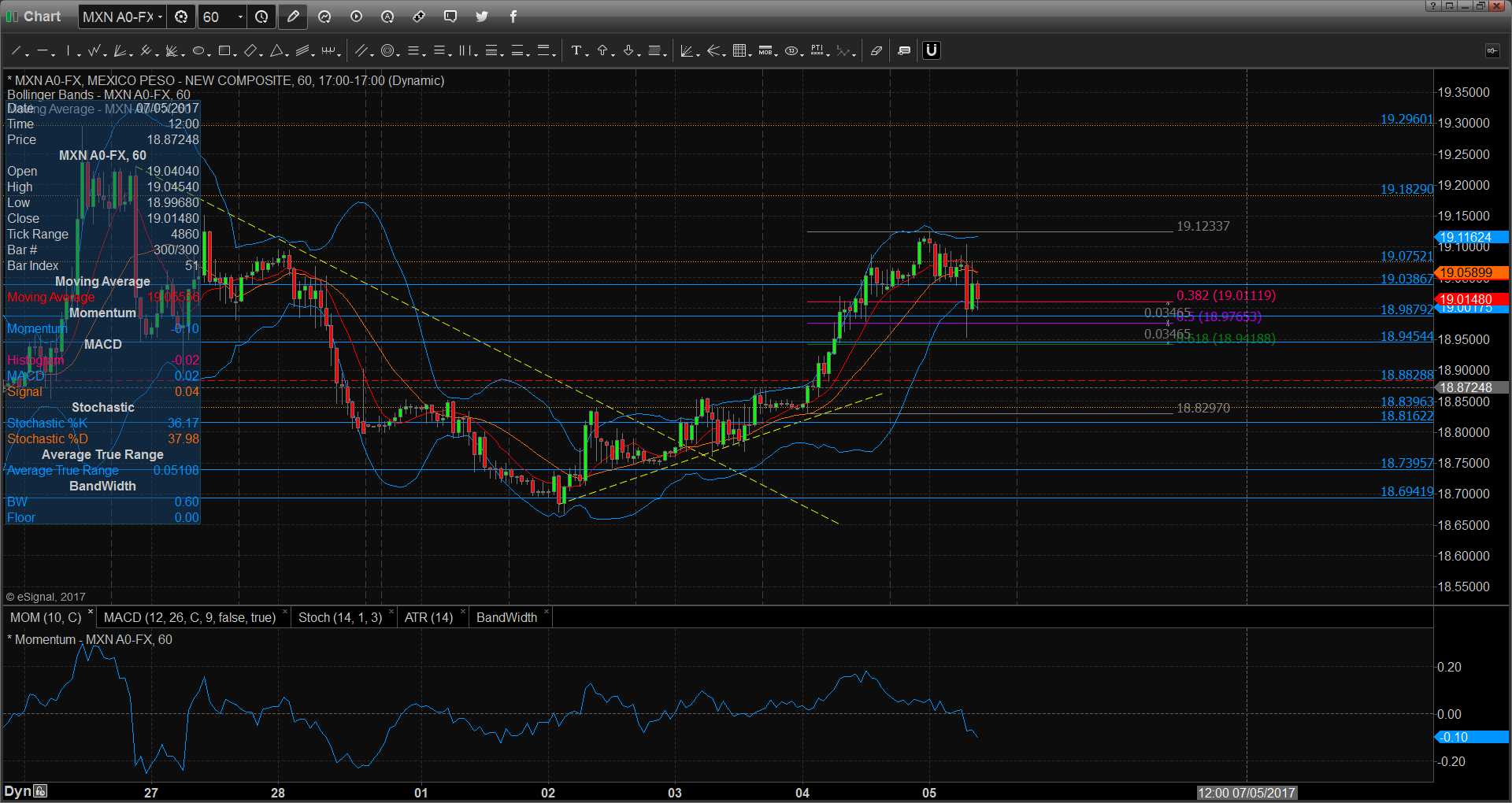Close the MOM (10, C) tab
This screenshot has width=1512, height=803.
[x=91, y=612]
